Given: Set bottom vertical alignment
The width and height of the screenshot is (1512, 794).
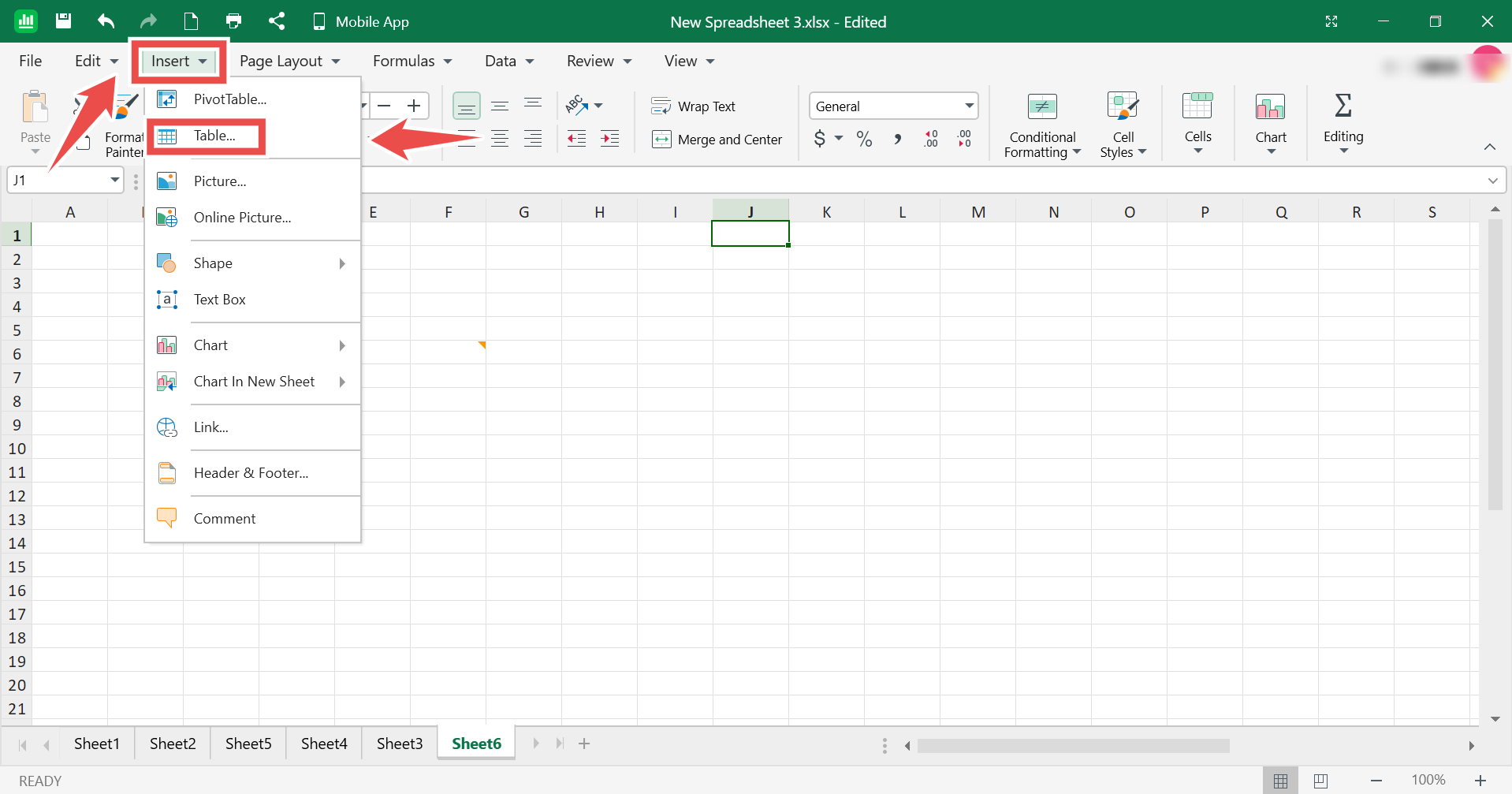Looking at the screenshot, I should tap(467, 106).
